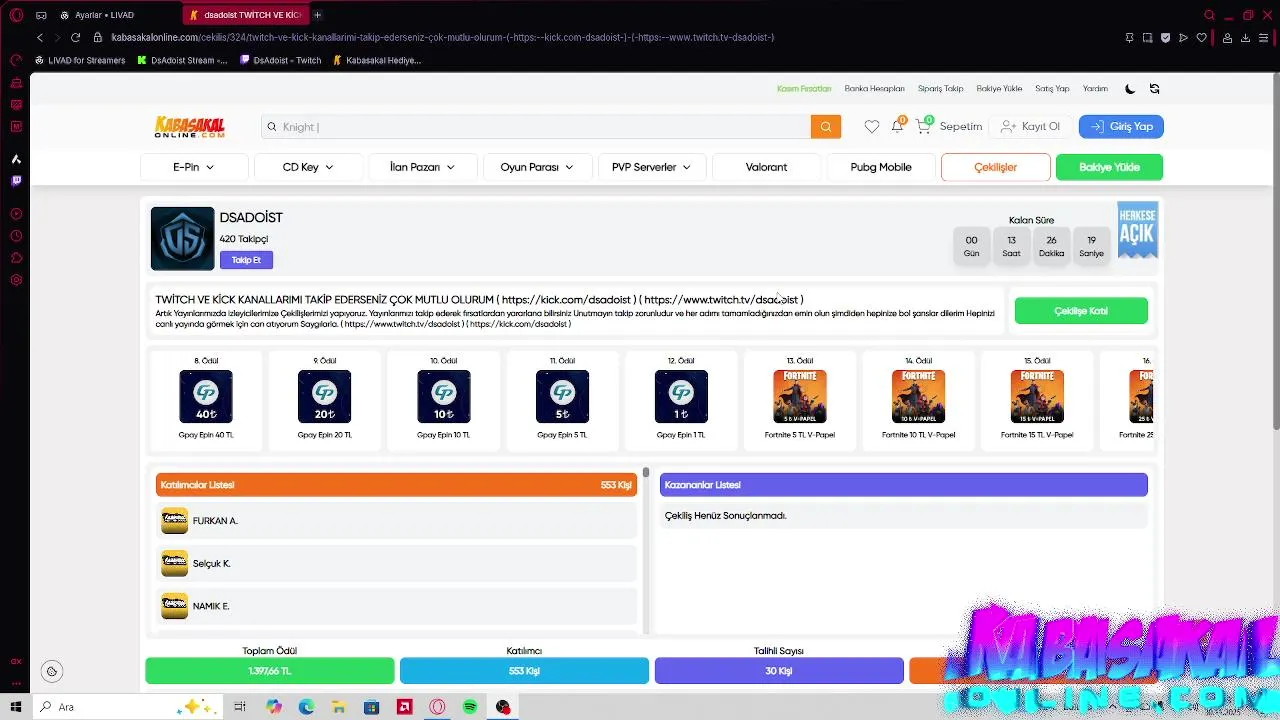Expand the Oyun Parası dropdown menu
Image resolution: width=1280 pixels, height=720 pixels.
pyautogui.click(x=537, y=167)
